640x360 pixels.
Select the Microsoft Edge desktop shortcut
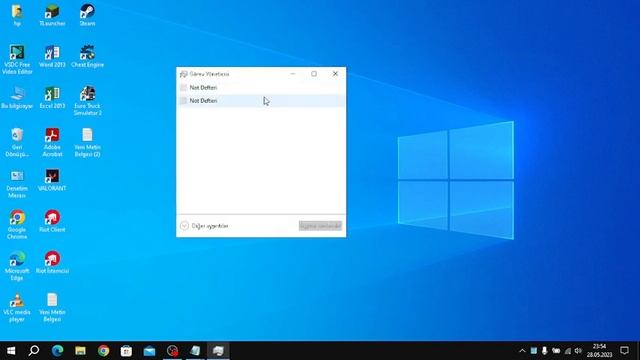click(17, 266)
